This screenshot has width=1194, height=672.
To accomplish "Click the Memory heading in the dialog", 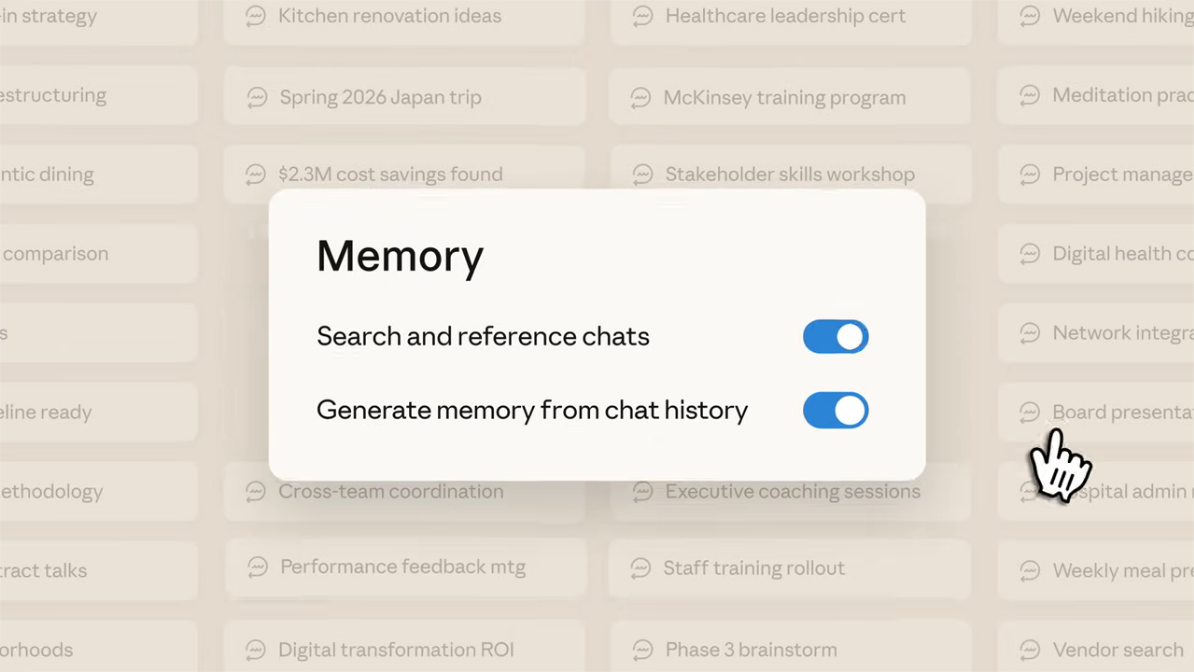I will point(400,256).
